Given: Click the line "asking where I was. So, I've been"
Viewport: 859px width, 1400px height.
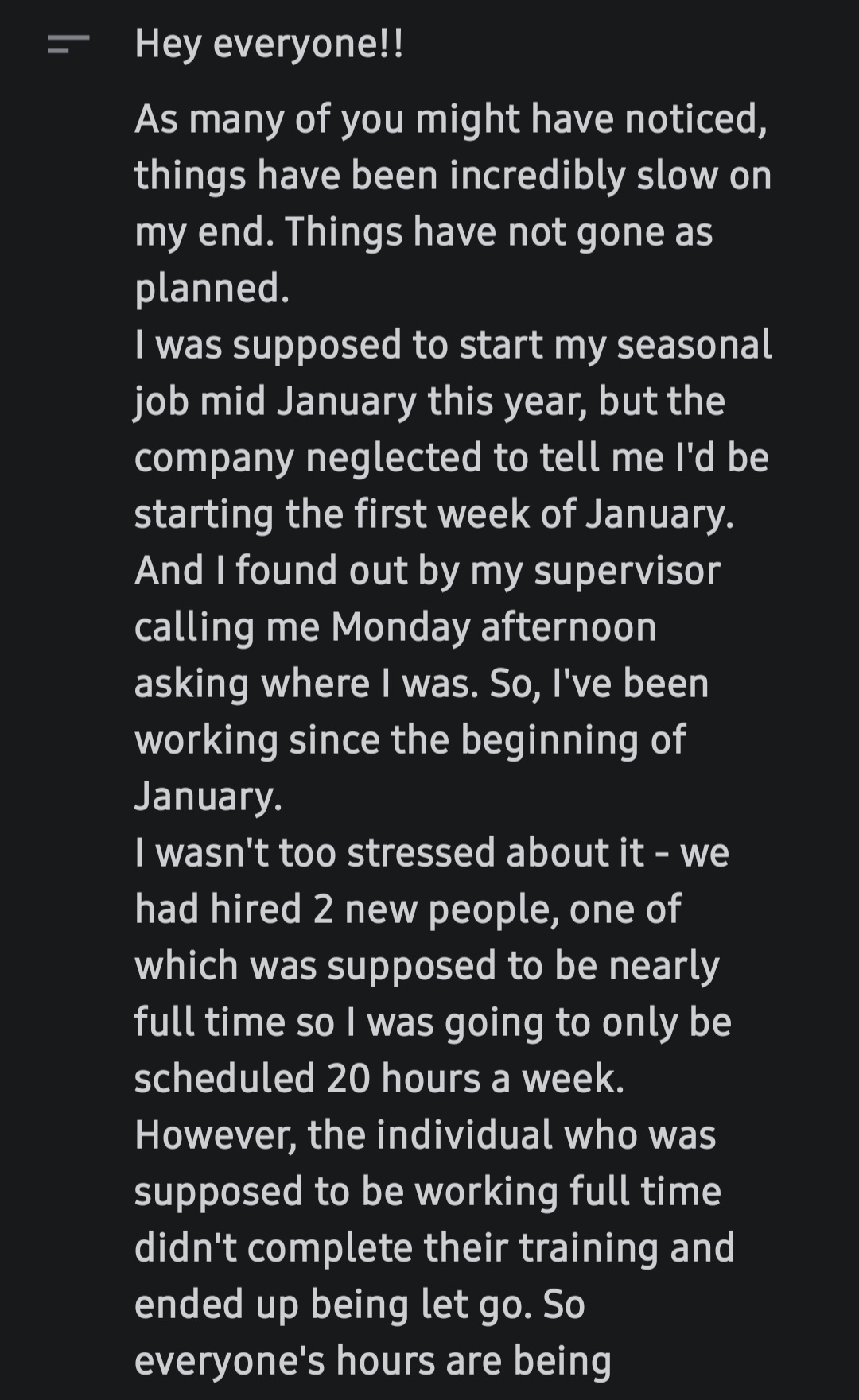Looking at the screenshot, I should pos(422,684).
